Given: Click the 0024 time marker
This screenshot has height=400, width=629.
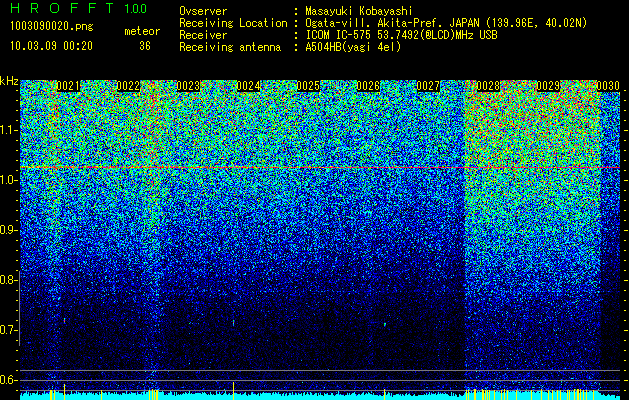Looking at the screenshot, I should pos(248,86).
